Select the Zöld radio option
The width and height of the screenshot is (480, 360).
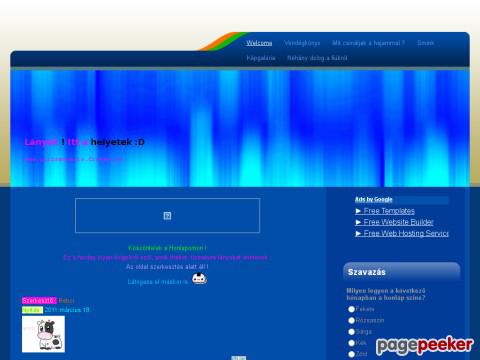point(351,354)
